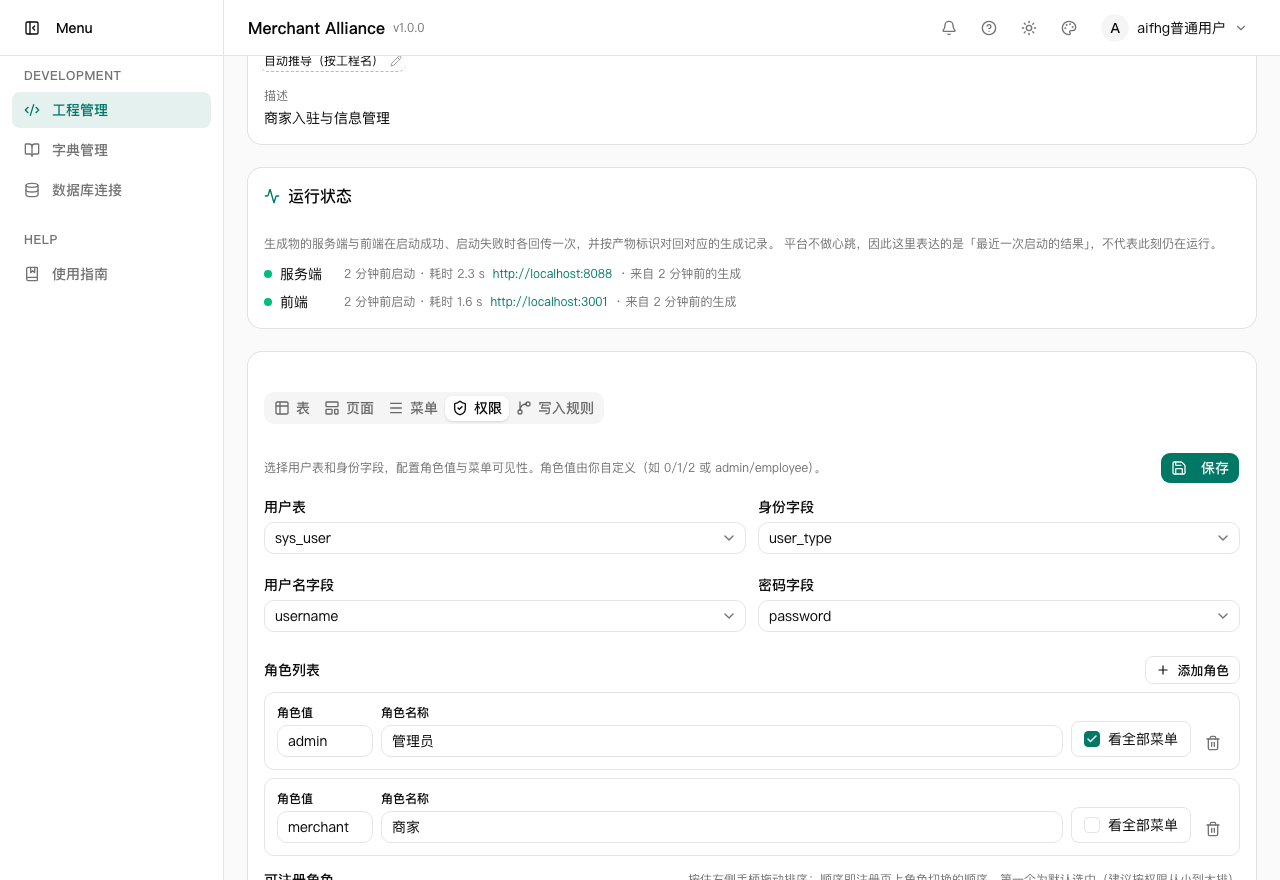Open the 用户表 sys_user dropdown

[505, 538]
